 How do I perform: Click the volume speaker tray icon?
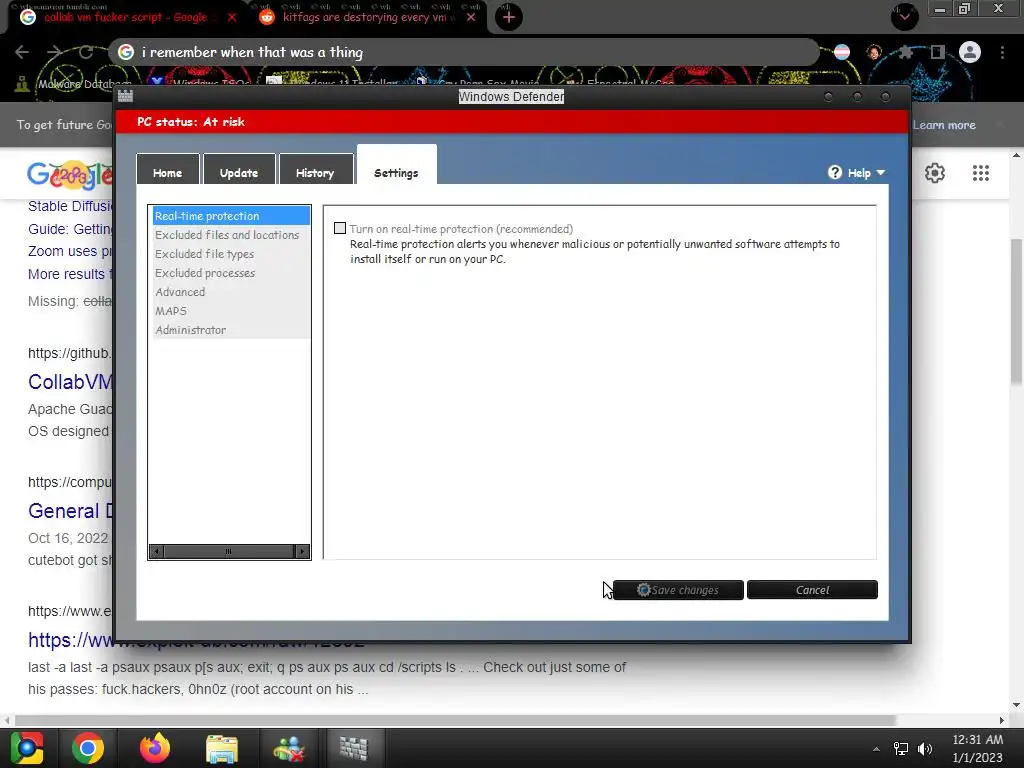925,749
